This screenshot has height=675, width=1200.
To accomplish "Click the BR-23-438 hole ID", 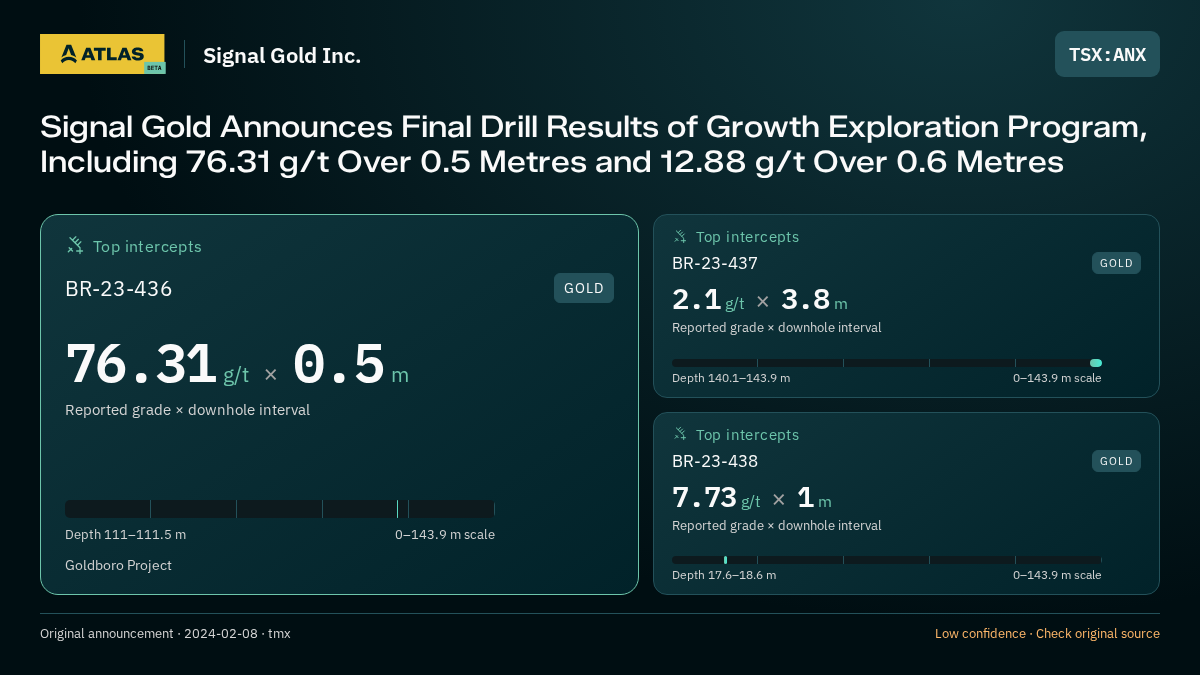I will point(715,461).
